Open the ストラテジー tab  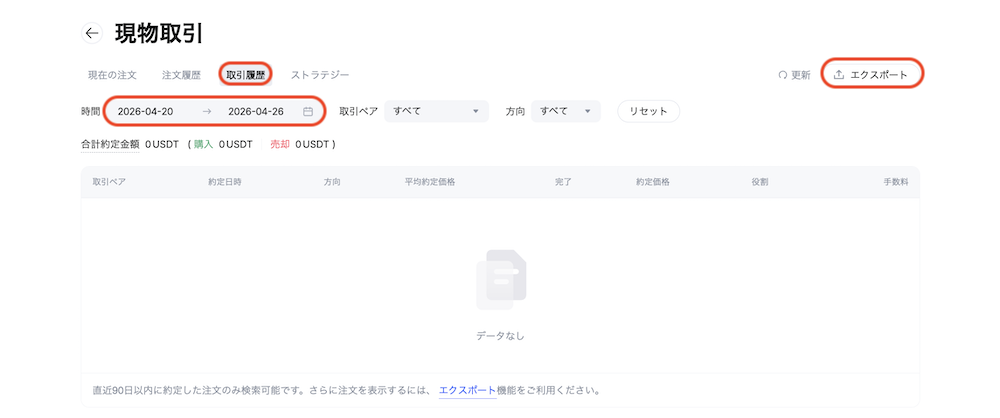(320, 75)
